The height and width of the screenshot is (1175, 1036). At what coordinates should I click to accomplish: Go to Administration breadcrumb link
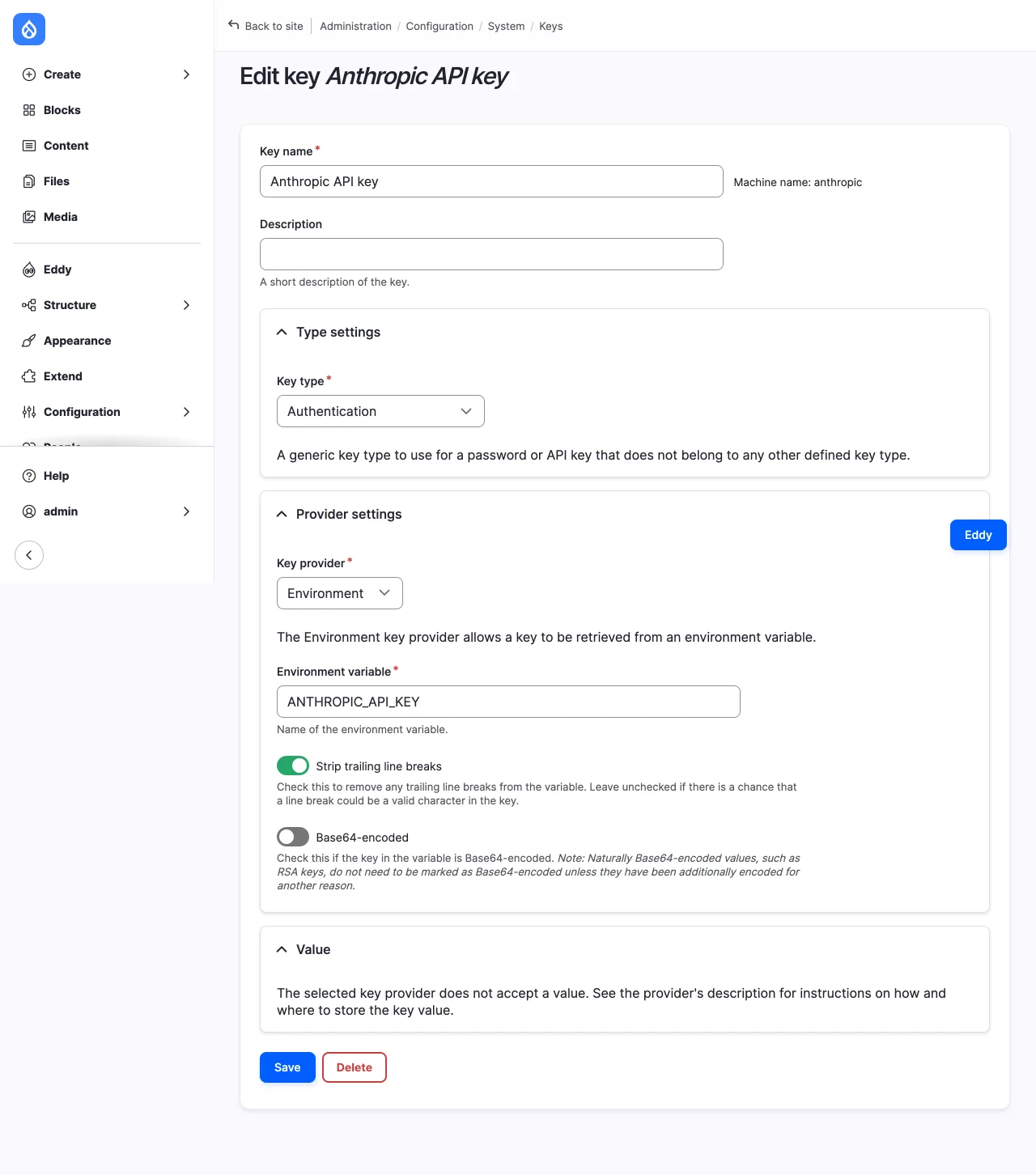(x=355, y=26)
